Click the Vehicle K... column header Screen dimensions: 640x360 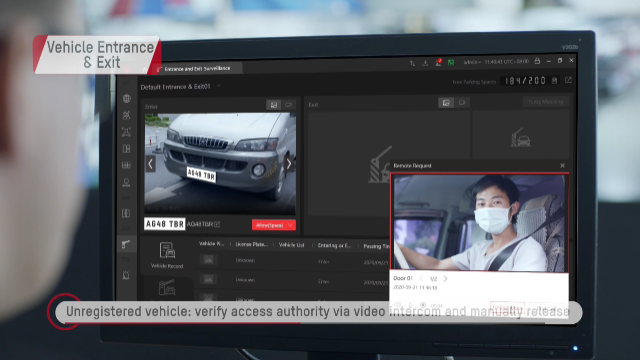point(211,244)
